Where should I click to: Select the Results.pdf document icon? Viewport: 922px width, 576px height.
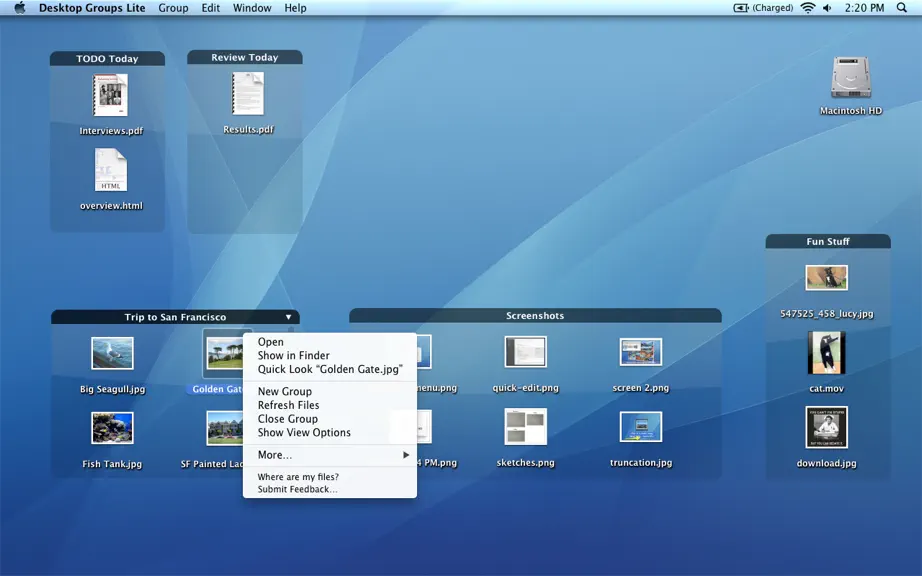(248, 93)
